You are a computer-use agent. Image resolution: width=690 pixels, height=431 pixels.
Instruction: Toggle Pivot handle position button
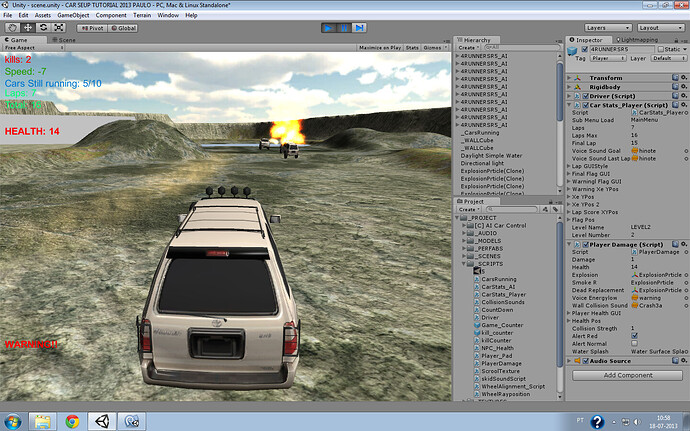(x=92, y=28)
